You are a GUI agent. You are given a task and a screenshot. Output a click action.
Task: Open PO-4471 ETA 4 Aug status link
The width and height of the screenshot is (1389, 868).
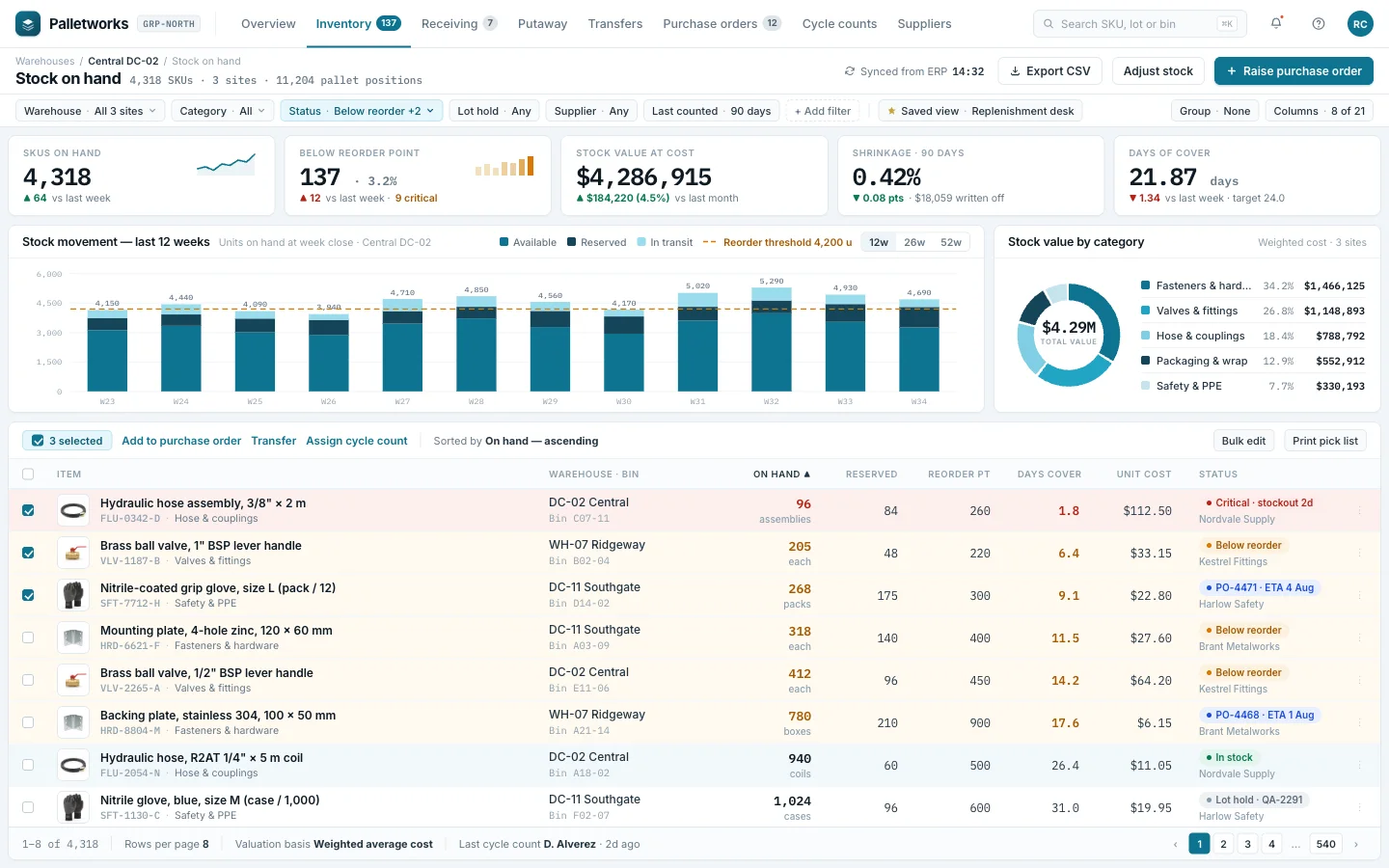tap(1259, 587)
